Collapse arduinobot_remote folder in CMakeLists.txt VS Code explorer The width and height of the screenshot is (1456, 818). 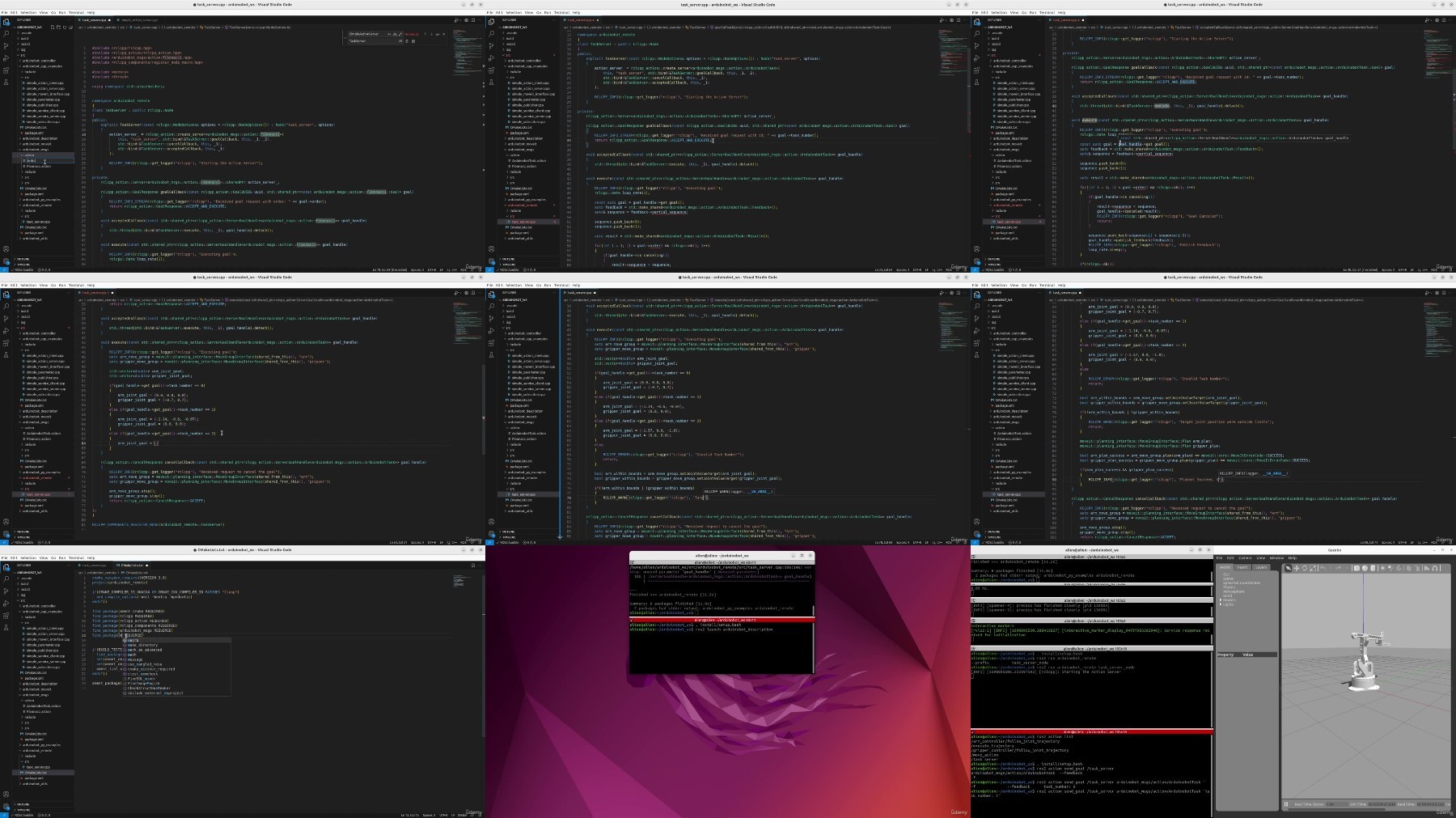(x=36, y=750)
